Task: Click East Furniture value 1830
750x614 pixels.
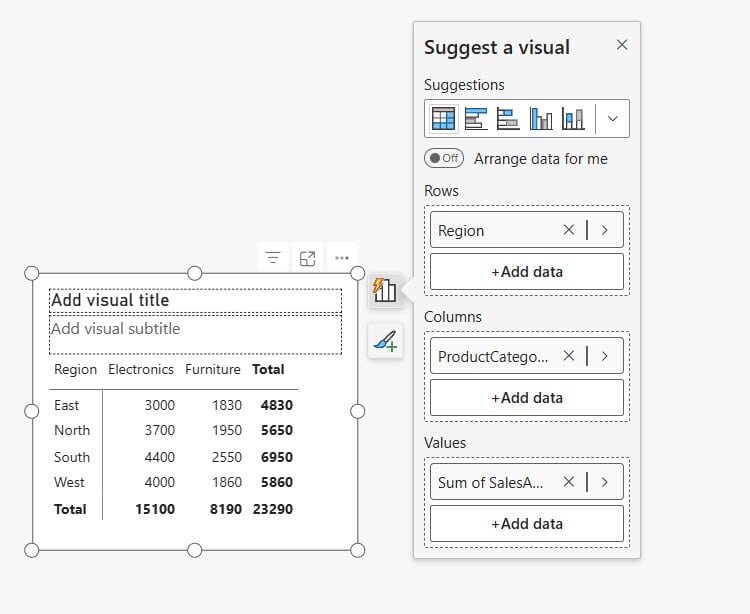Action: (x=227, y=405)
